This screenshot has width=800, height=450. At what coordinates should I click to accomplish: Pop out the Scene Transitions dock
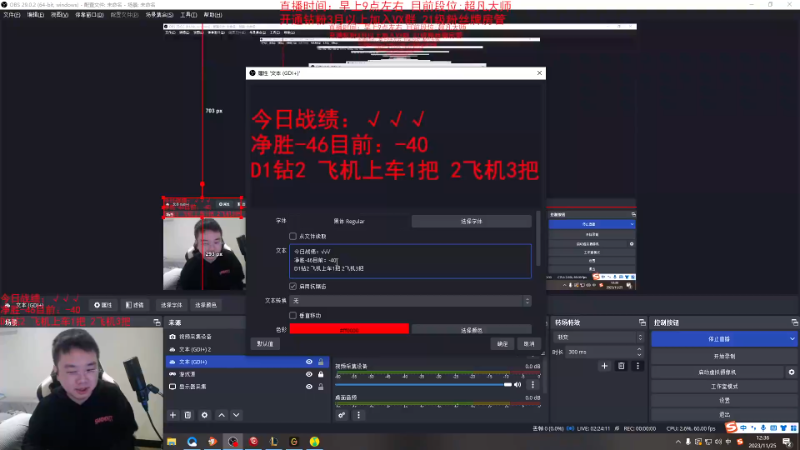tap(642, 322)
